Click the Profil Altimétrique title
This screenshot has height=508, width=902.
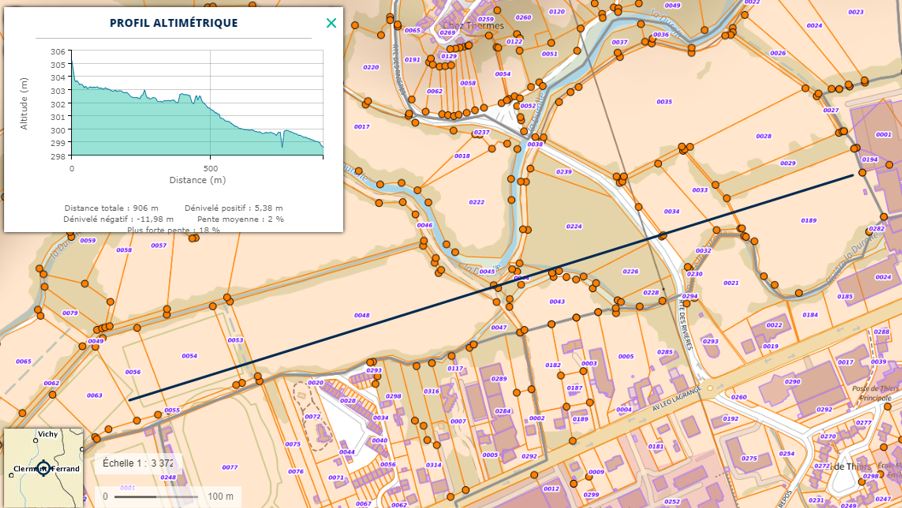173,23
